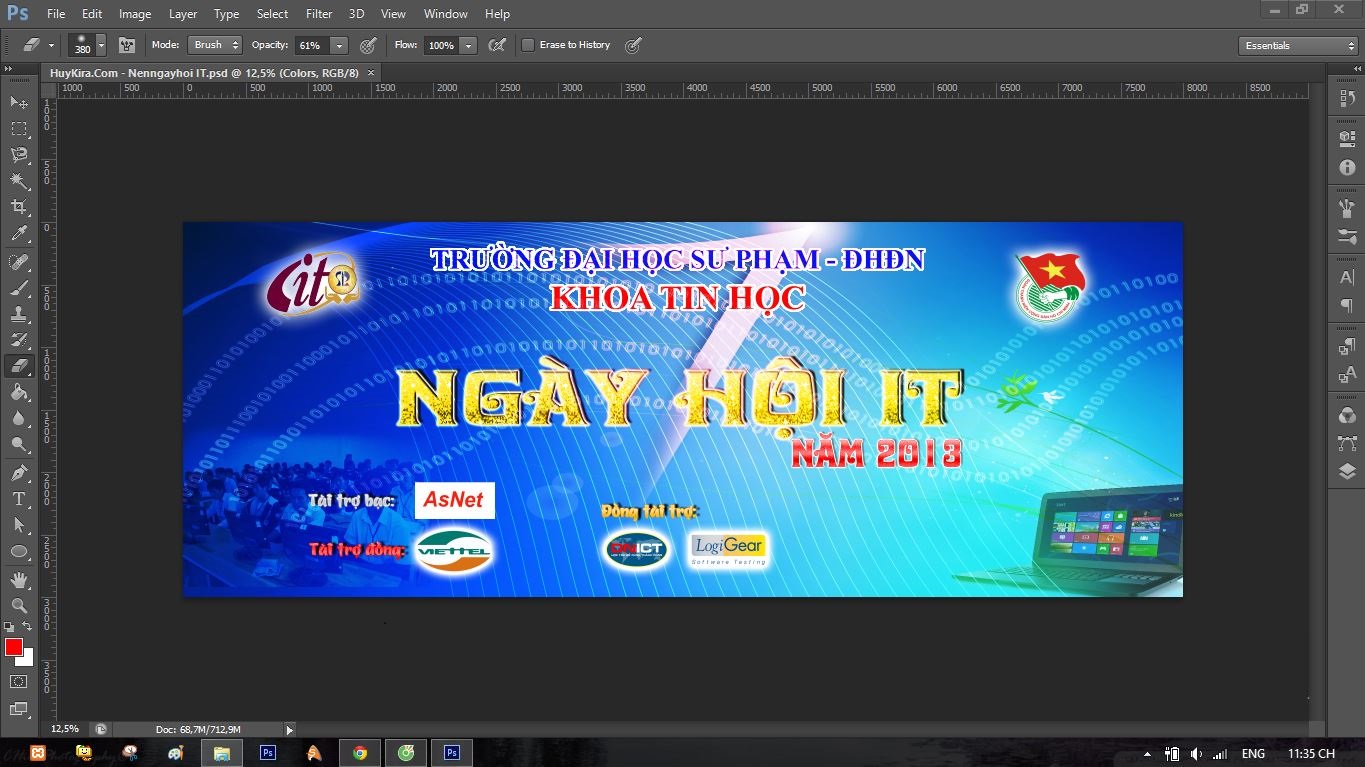Select the History Brush tool
This screenshot has height=767, width=1365.
click(19, 340)
